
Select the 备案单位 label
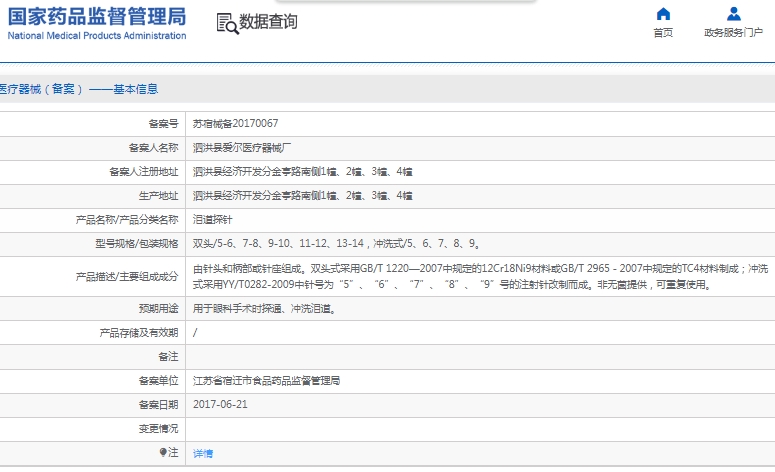158,381
